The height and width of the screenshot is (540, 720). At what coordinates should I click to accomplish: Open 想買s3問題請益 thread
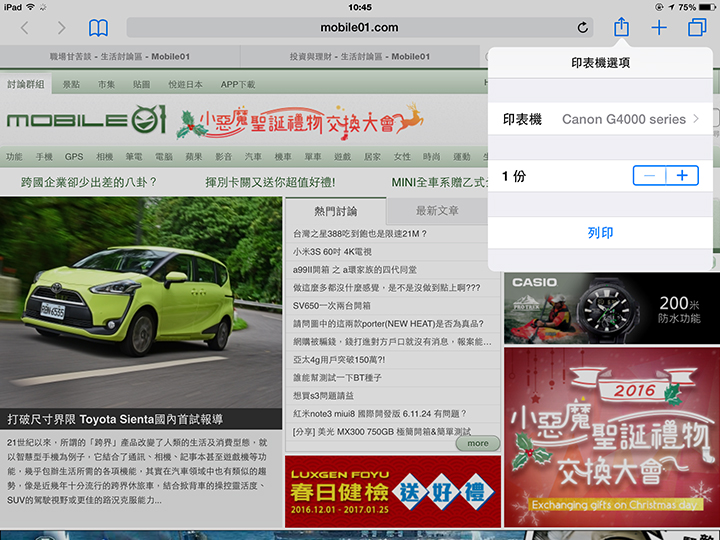tap(323, 395)
